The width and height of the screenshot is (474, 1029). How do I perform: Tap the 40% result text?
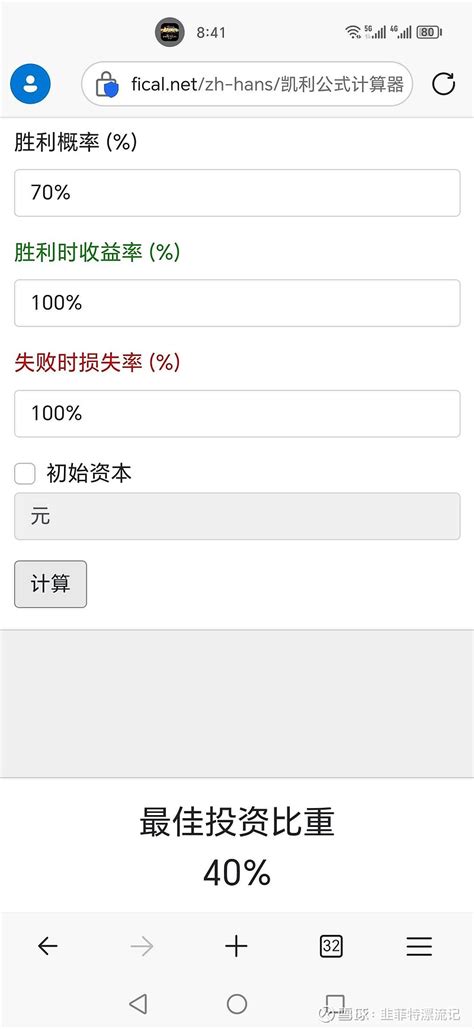(x=237, y=873)
